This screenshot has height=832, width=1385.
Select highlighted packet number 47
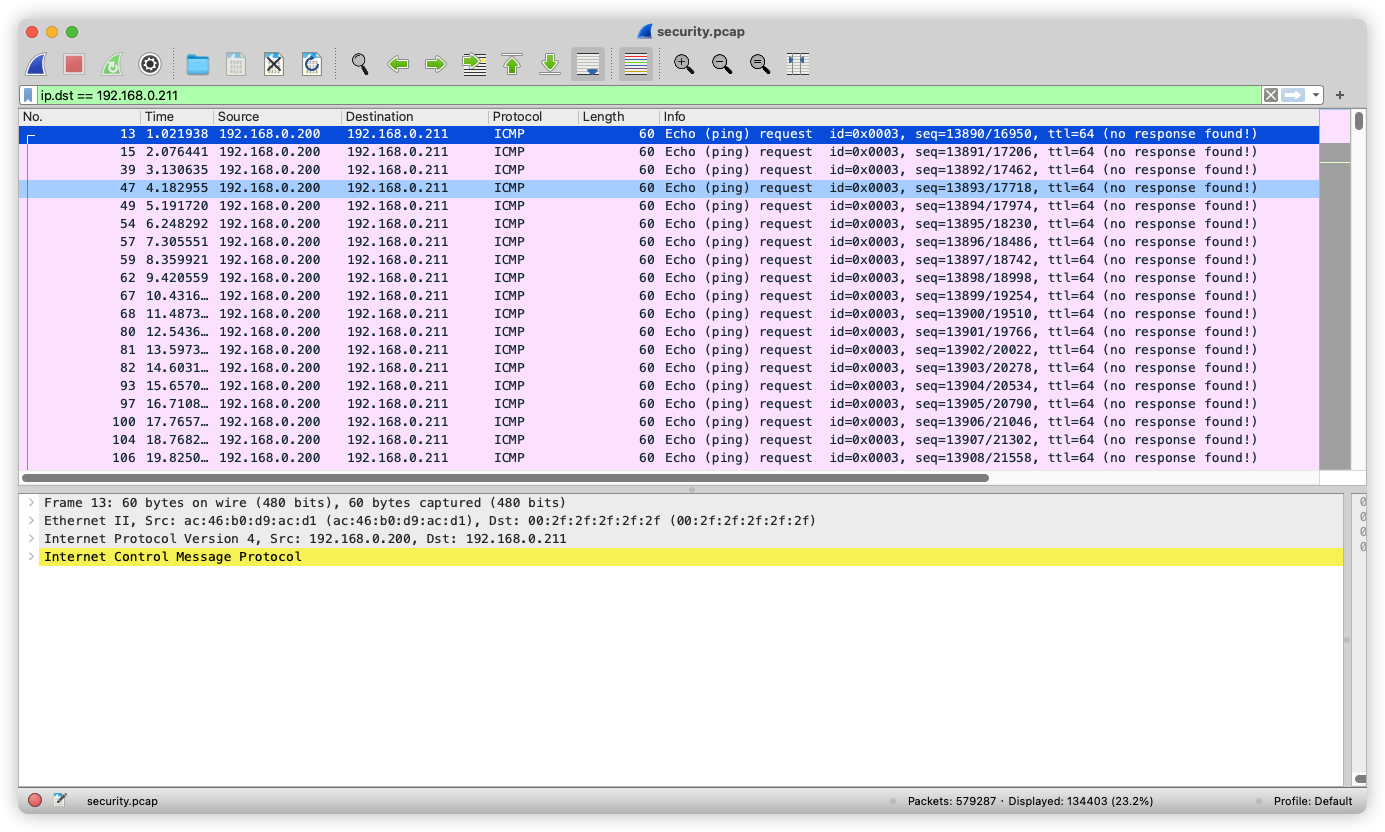(x=669, y=188)
